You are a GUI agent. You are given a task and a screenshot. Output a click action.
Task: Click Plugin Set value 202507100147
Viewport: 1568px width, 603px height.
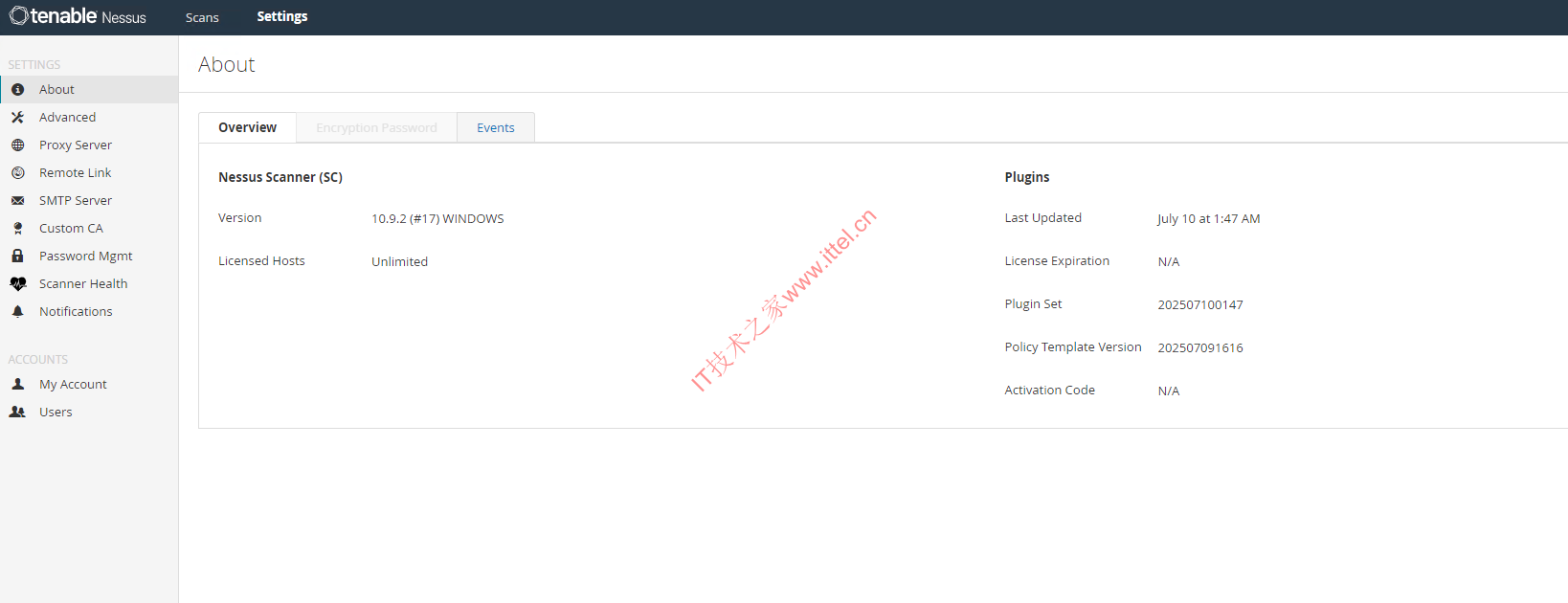click(1200, 304)
